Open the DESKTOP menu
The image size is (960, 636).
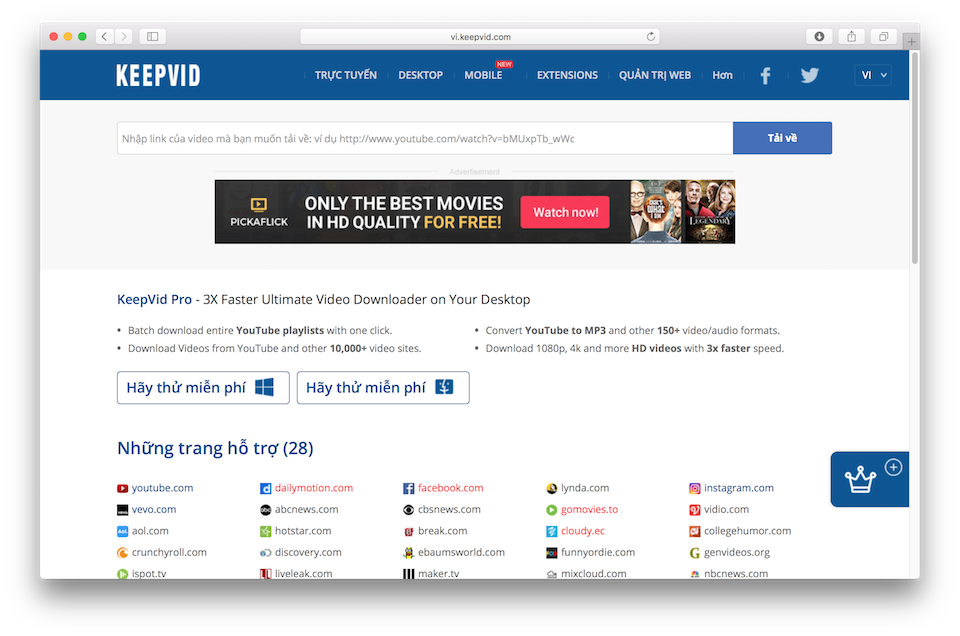(x=421, y=75)
